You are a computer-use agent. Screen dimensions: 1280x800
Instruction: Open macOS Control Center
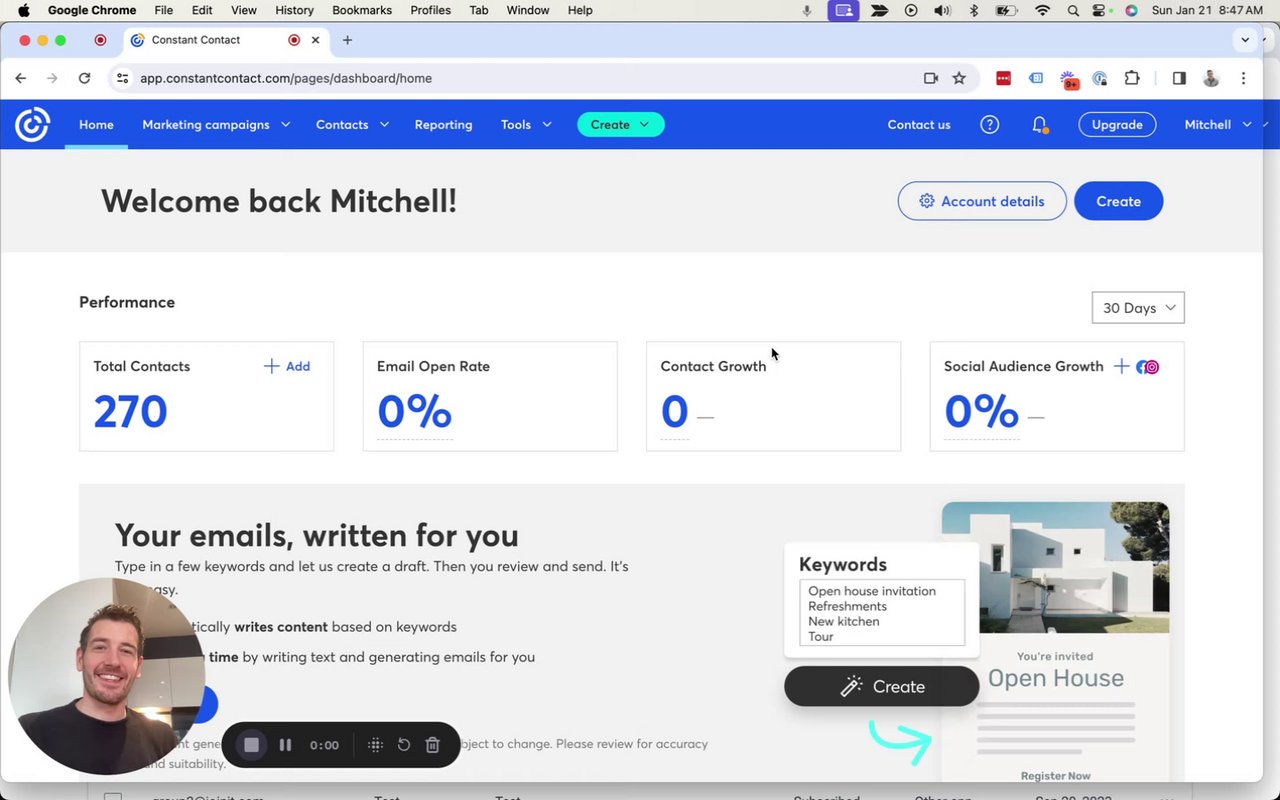[x=1101, y=10]
